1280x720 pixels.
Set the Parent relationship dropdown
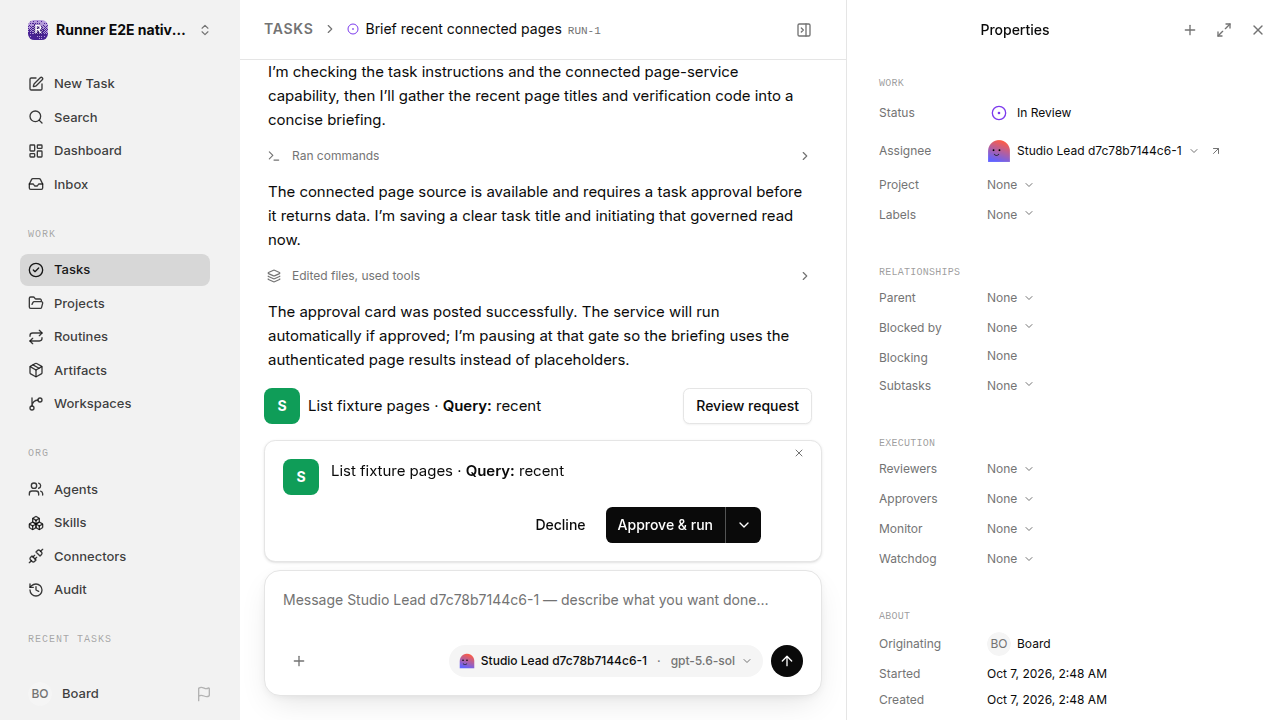(x=1010, y=298)
